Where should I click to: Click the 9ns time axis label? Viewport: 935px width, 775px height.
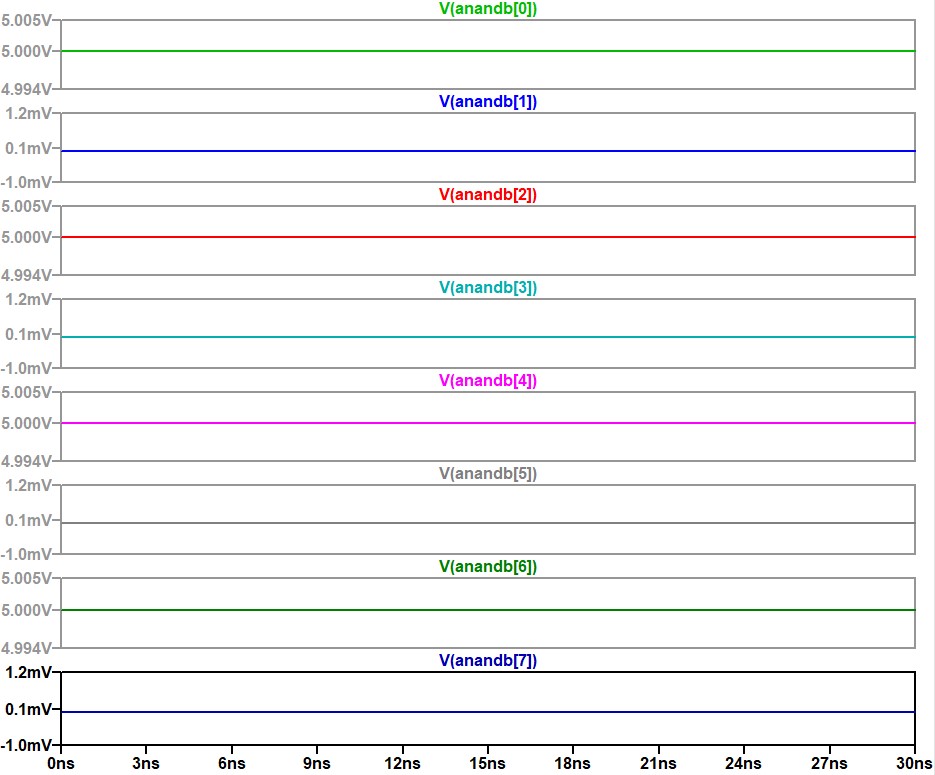click(x=317, y=764)
